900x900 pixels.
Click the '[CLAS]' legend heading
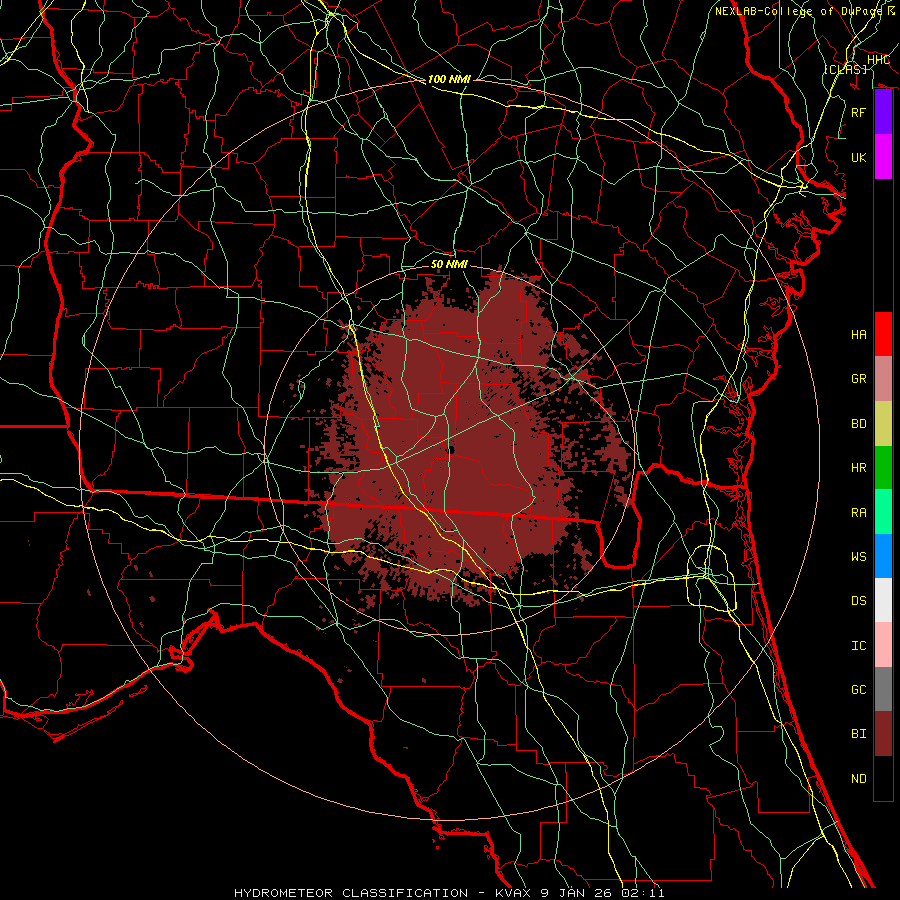845,69
